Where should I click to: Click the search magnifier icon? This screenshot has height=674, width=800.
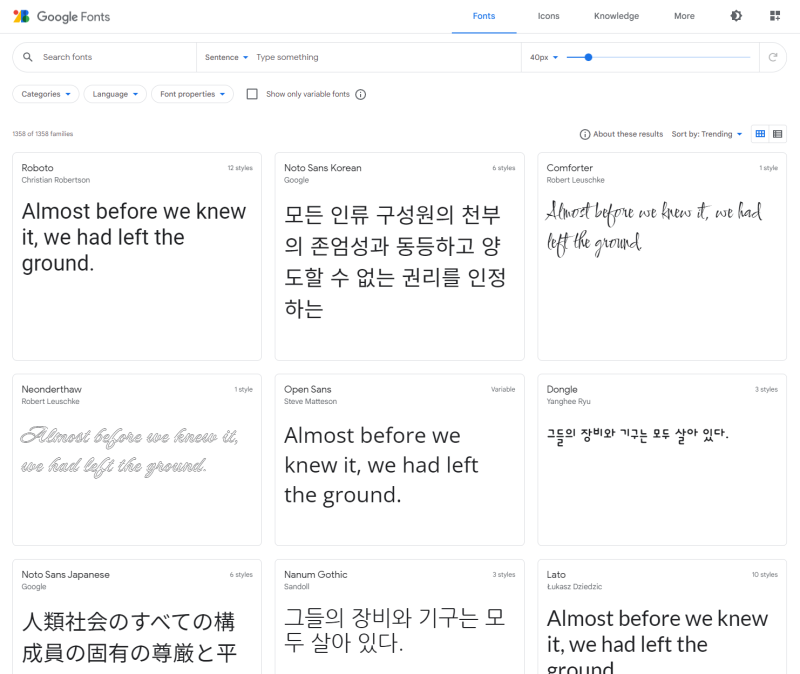[27, 57]
